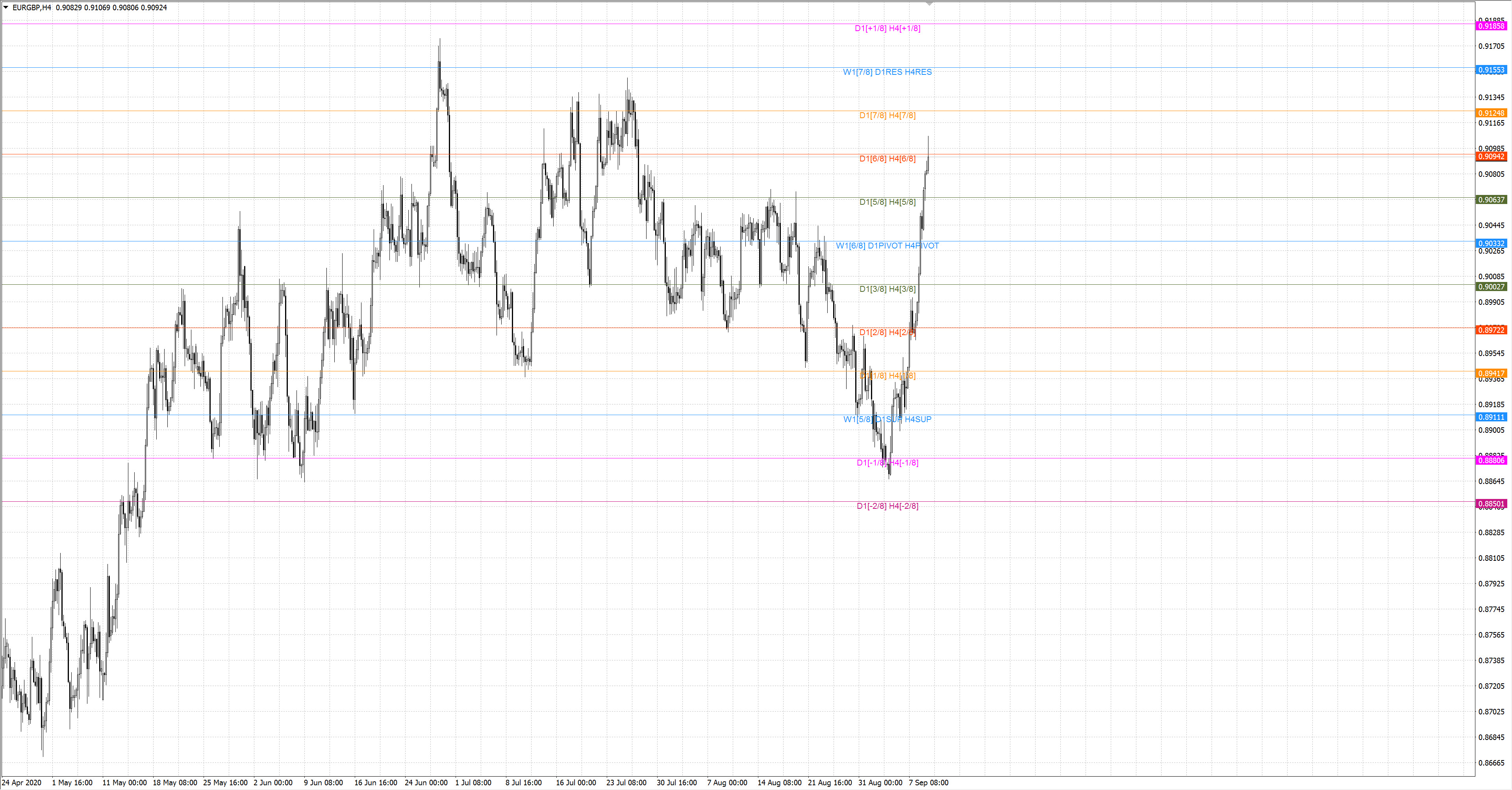Click the blue 0.91553 price tag
Screen dimensions: 1512x790
pos(1491,70)
